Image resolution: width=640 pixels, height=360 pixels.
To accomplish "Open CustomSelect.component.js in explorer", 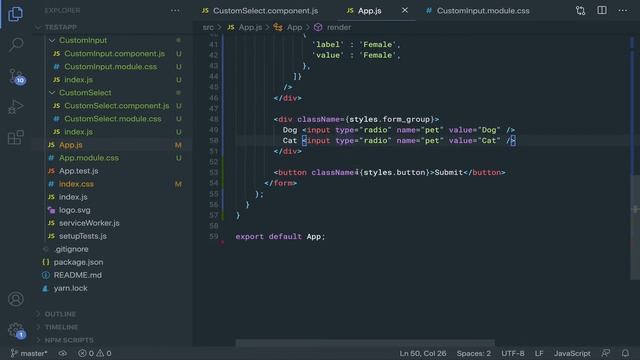I will pos(116,106).
